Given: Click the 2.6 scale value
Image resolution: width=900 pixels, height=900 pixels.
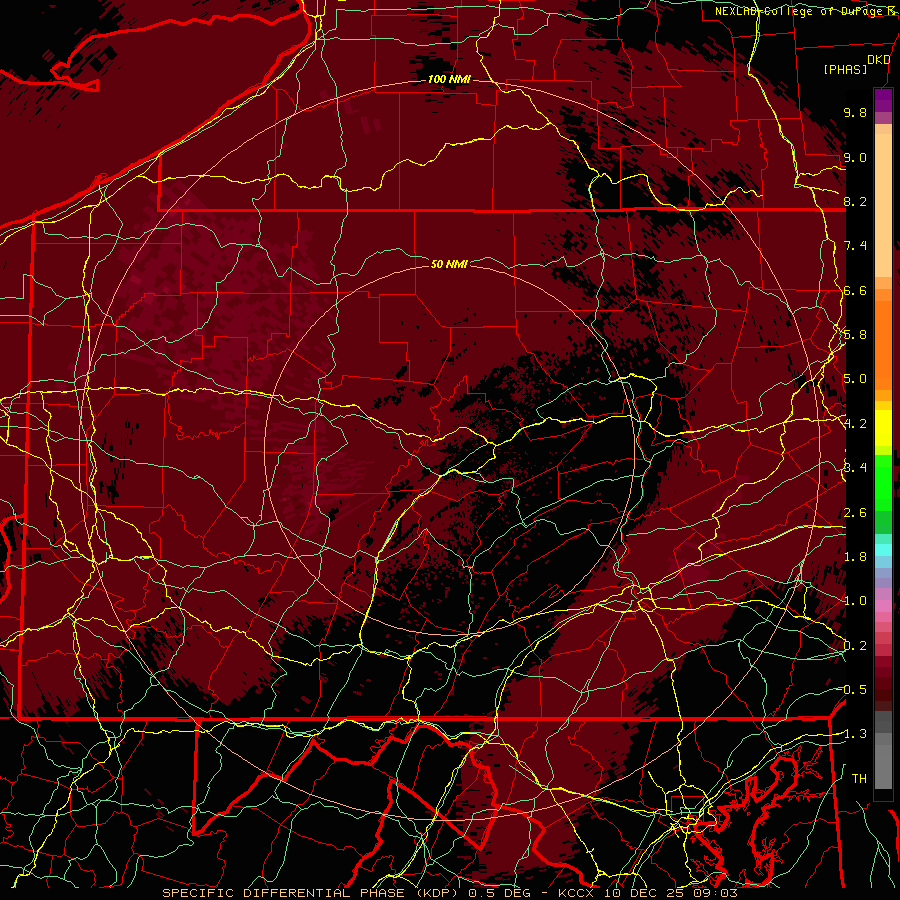Looking at the screenshot, I should (855, 513).
